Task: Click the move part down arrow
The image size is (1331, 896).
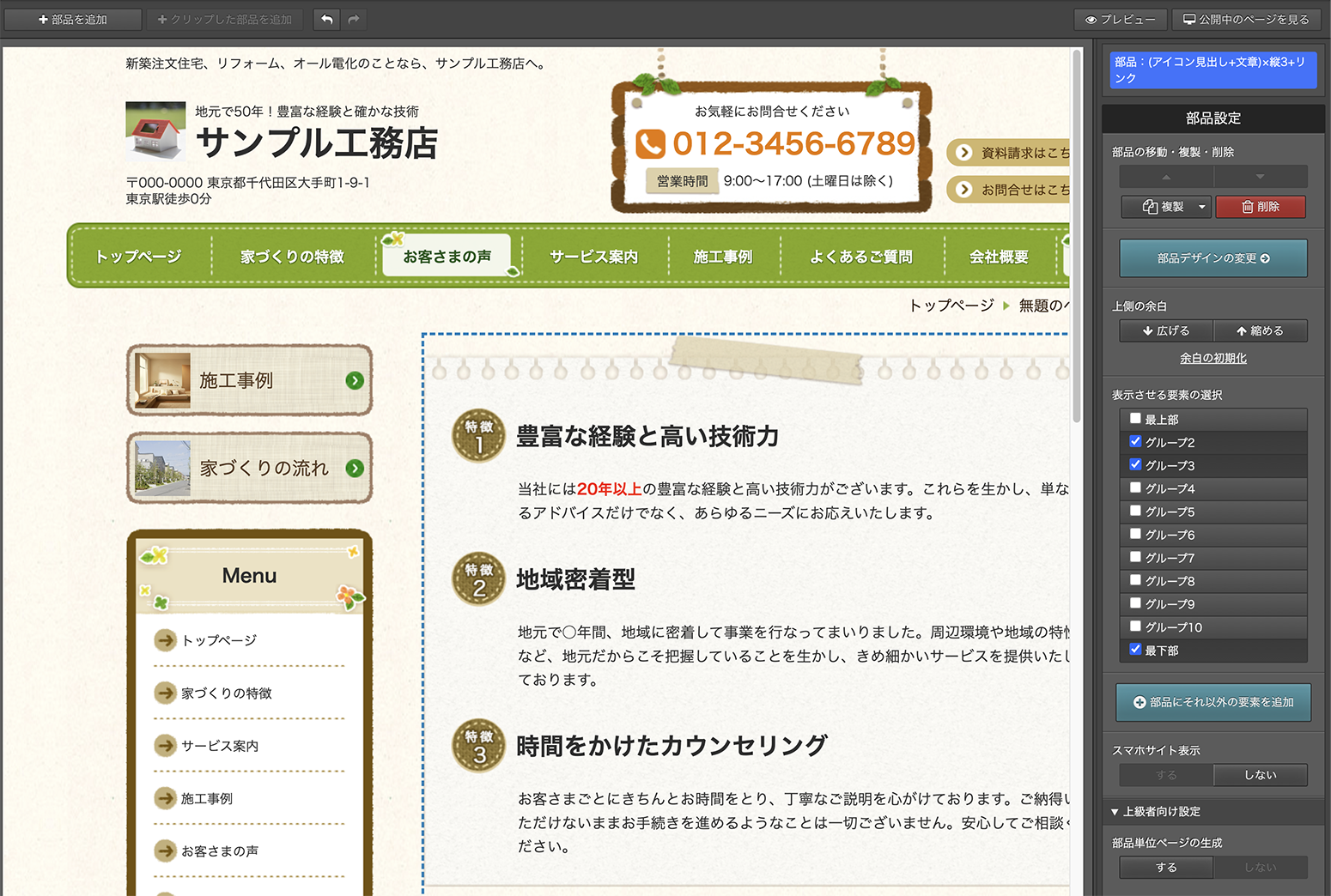Action: pyautogui.click(x=1260, y=177)
